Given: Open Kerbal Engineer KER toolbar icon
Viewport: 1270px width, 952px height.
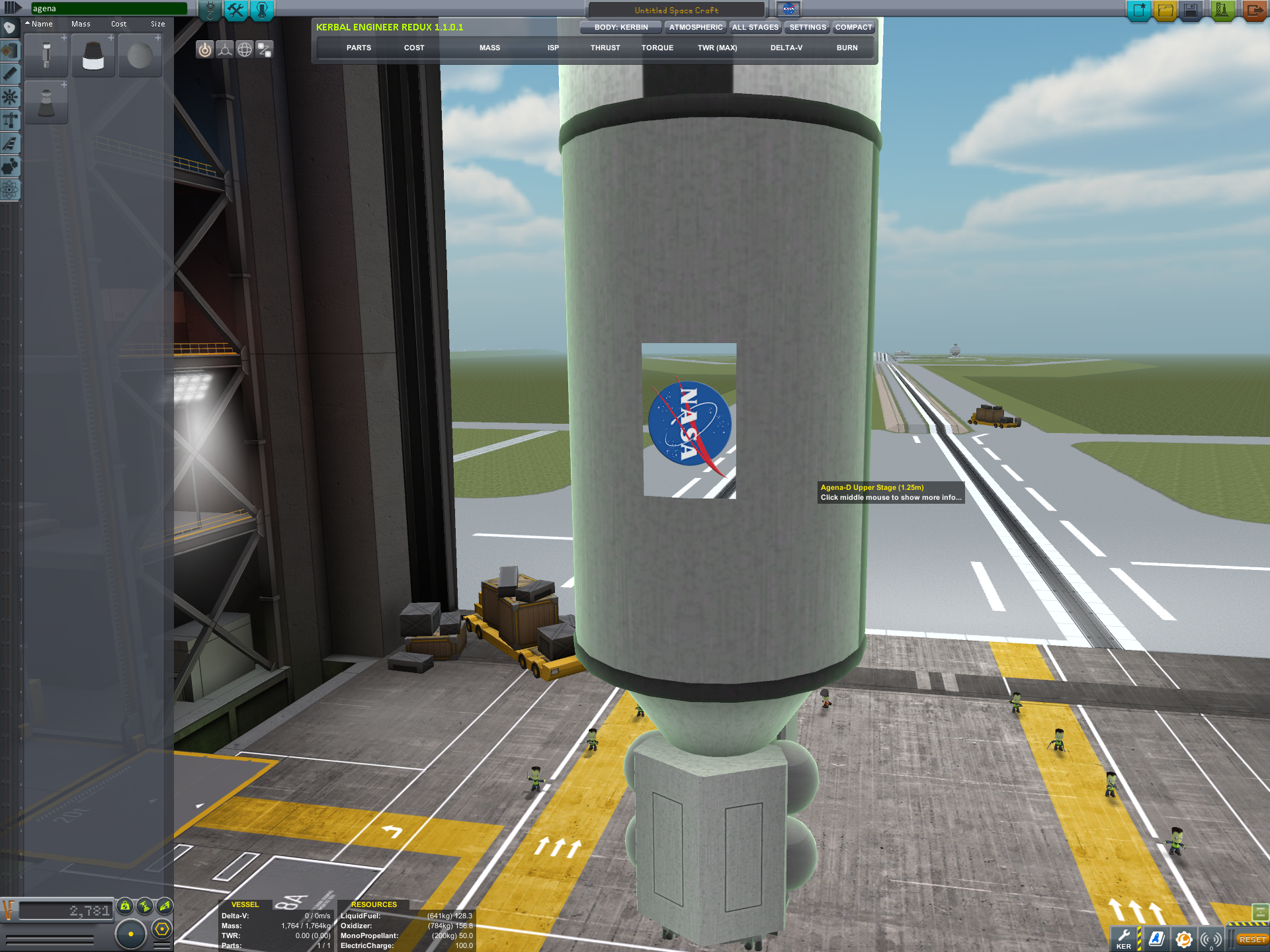Looking at the screenshot, I should coord(1124,939).
